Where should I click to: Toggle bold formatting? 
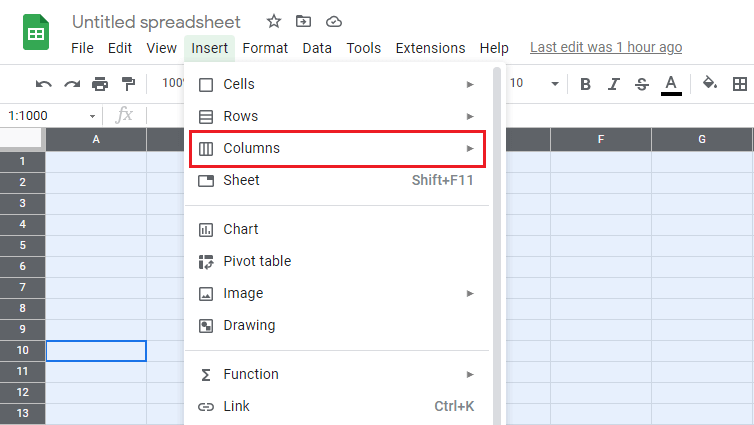pos(585,84)
